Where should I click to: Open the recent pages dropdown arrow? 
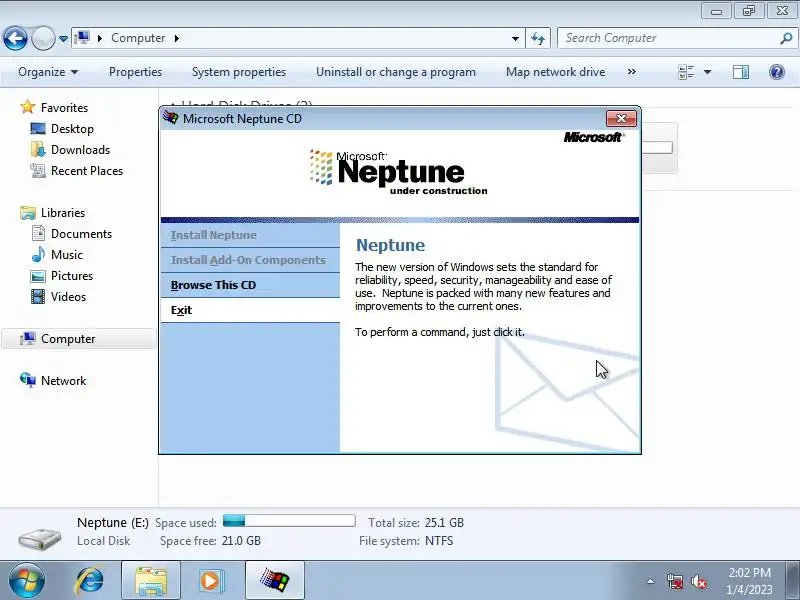[x=63, y=39]
